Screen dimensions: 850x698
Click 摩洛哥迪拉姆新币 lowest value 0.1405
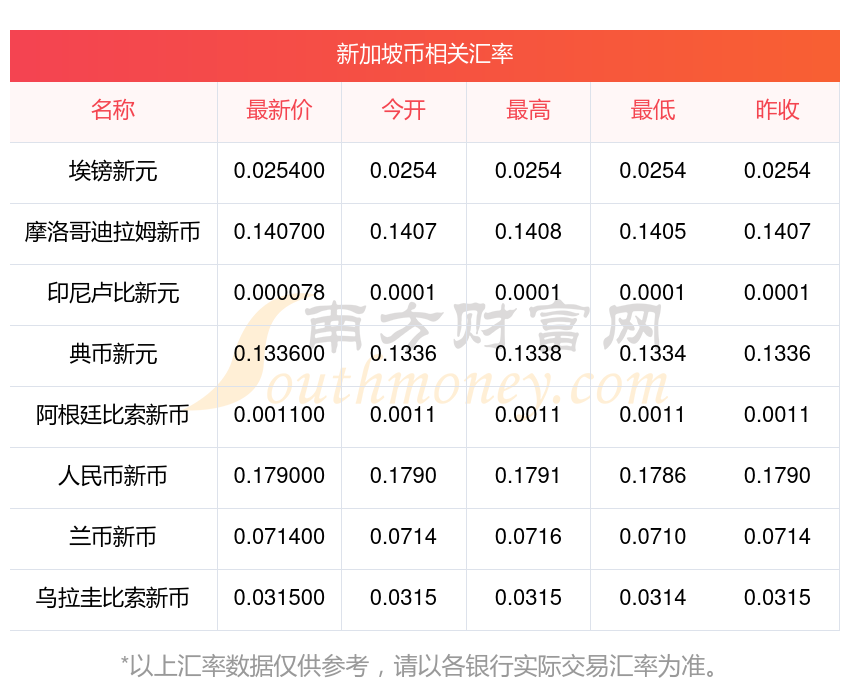pyautogui.click(x=653, y=232)
